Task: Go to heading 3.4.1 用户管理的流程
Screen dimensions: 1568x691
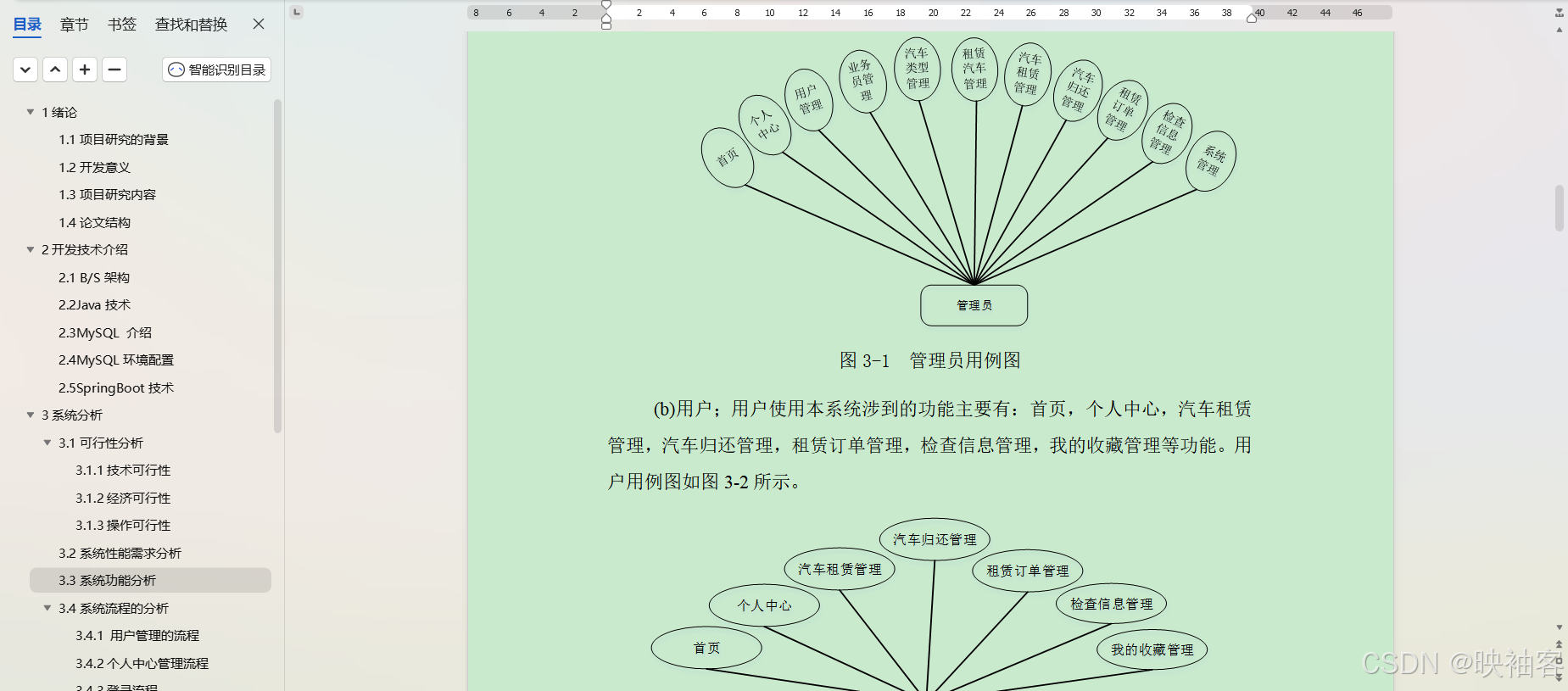Action: [x=137, y=636]
